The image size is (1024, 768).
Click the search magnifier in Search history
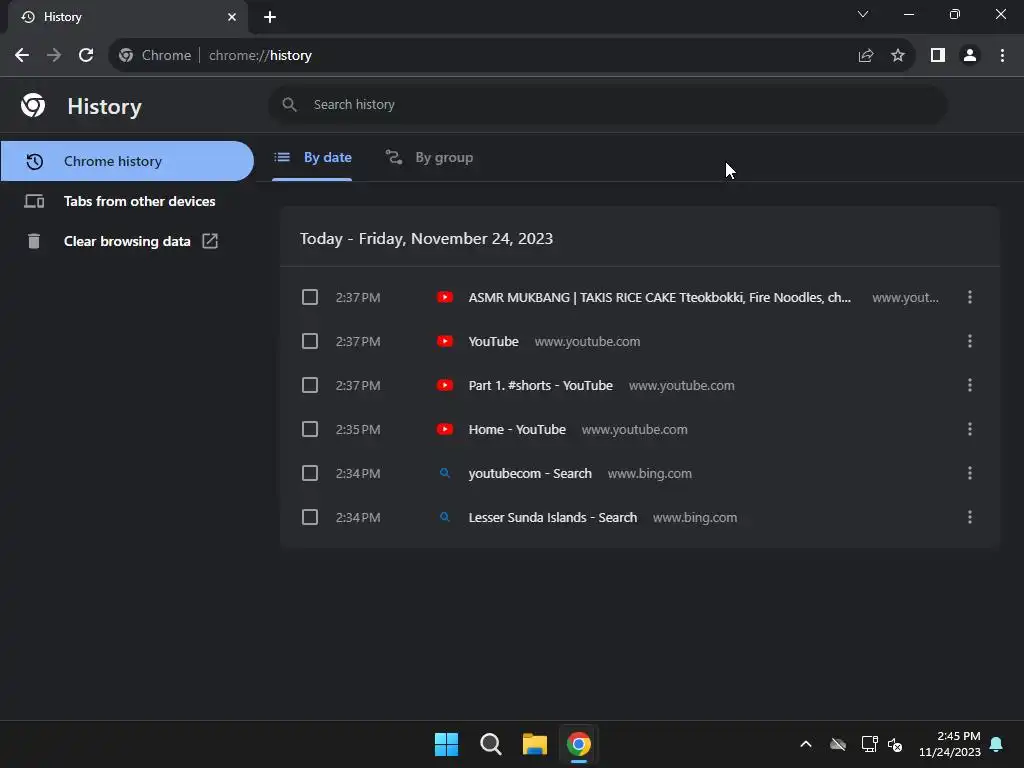[289, 104]
